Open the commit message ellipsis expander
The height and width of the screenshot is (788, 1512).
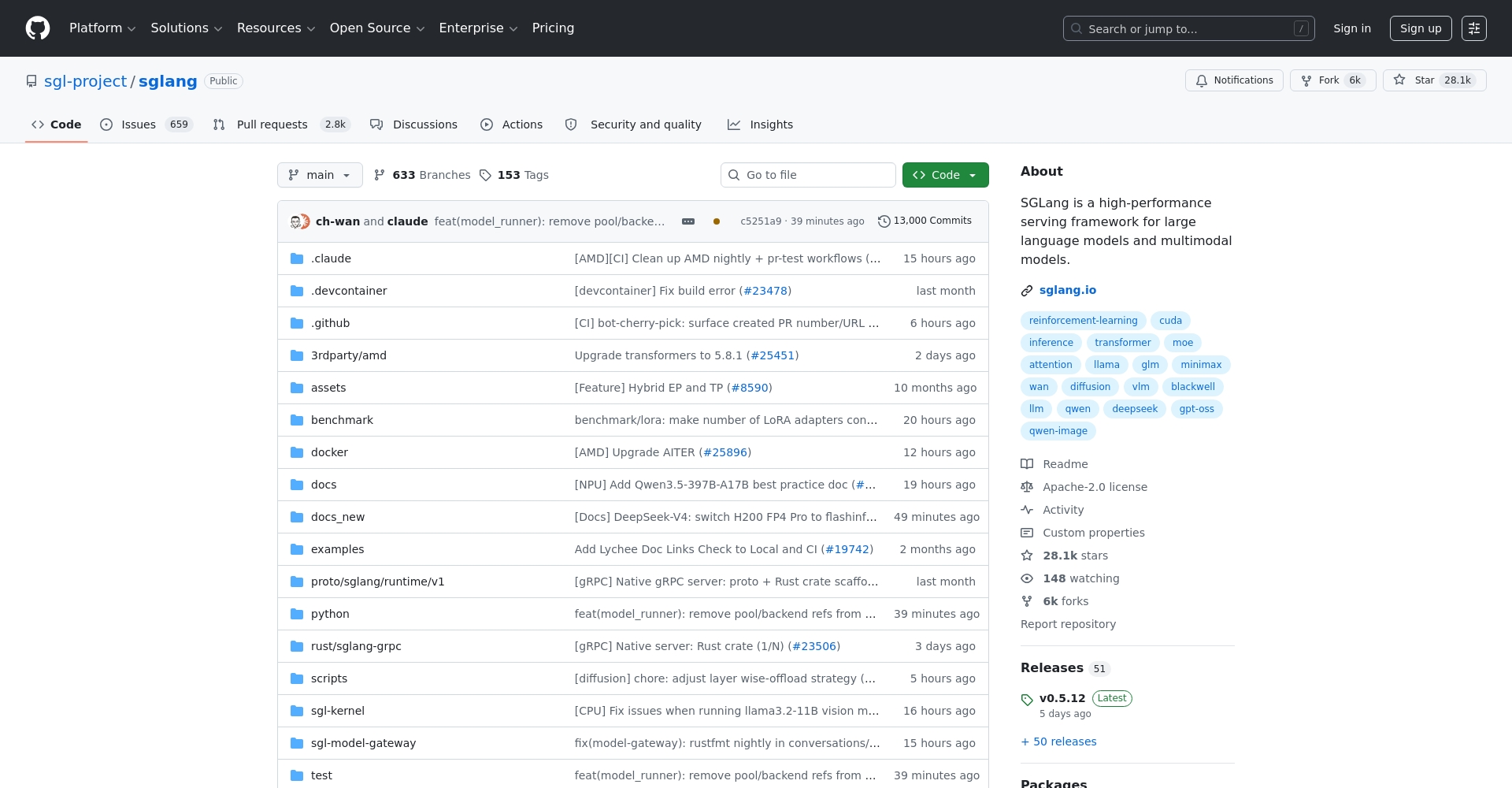pos(688,221)
